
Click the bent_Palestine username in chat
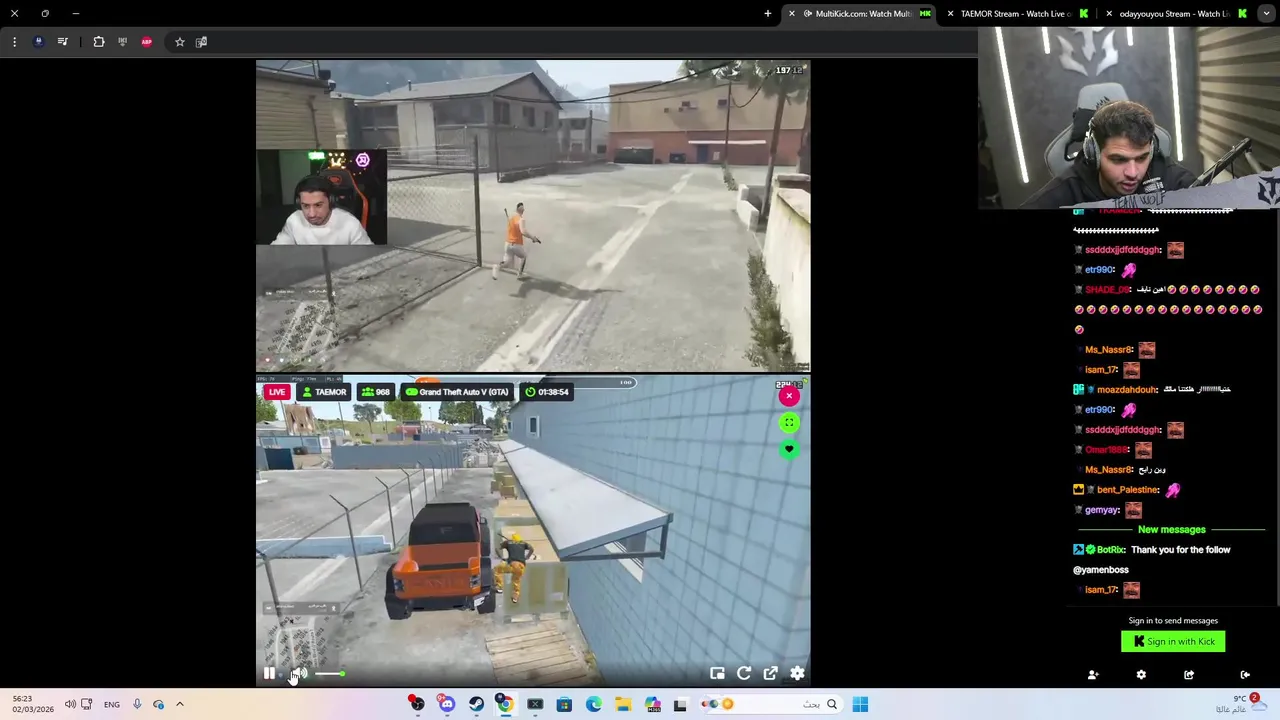(1127, 490)
